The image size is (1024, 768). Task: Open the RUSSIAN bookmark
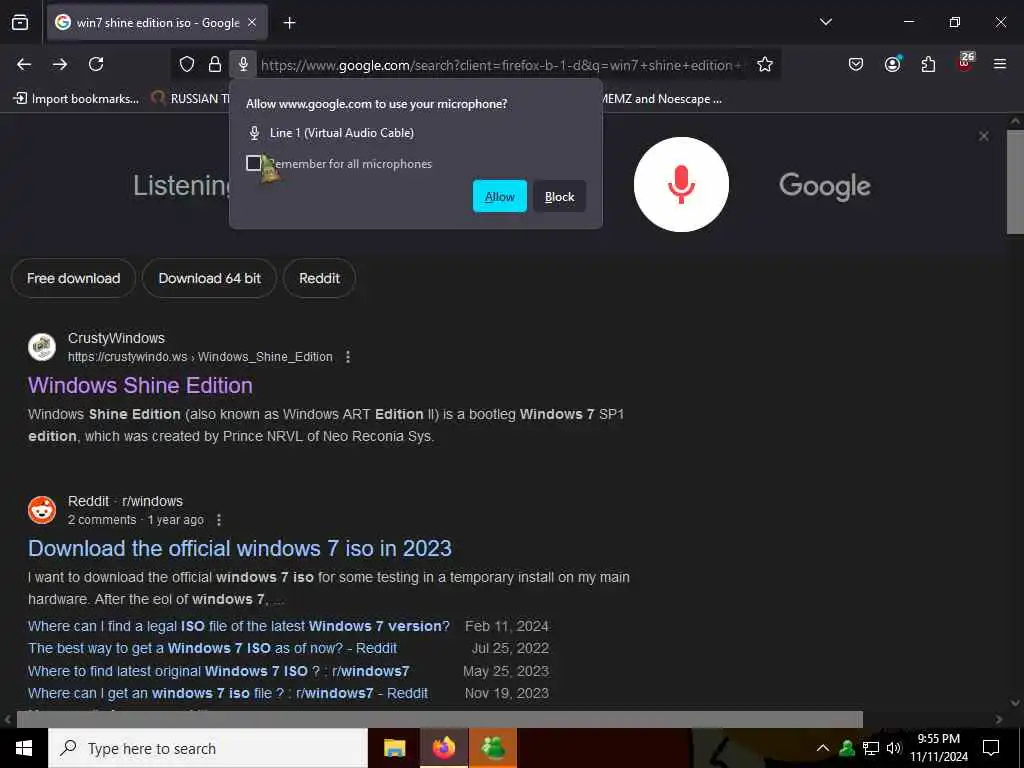(191, 99)
